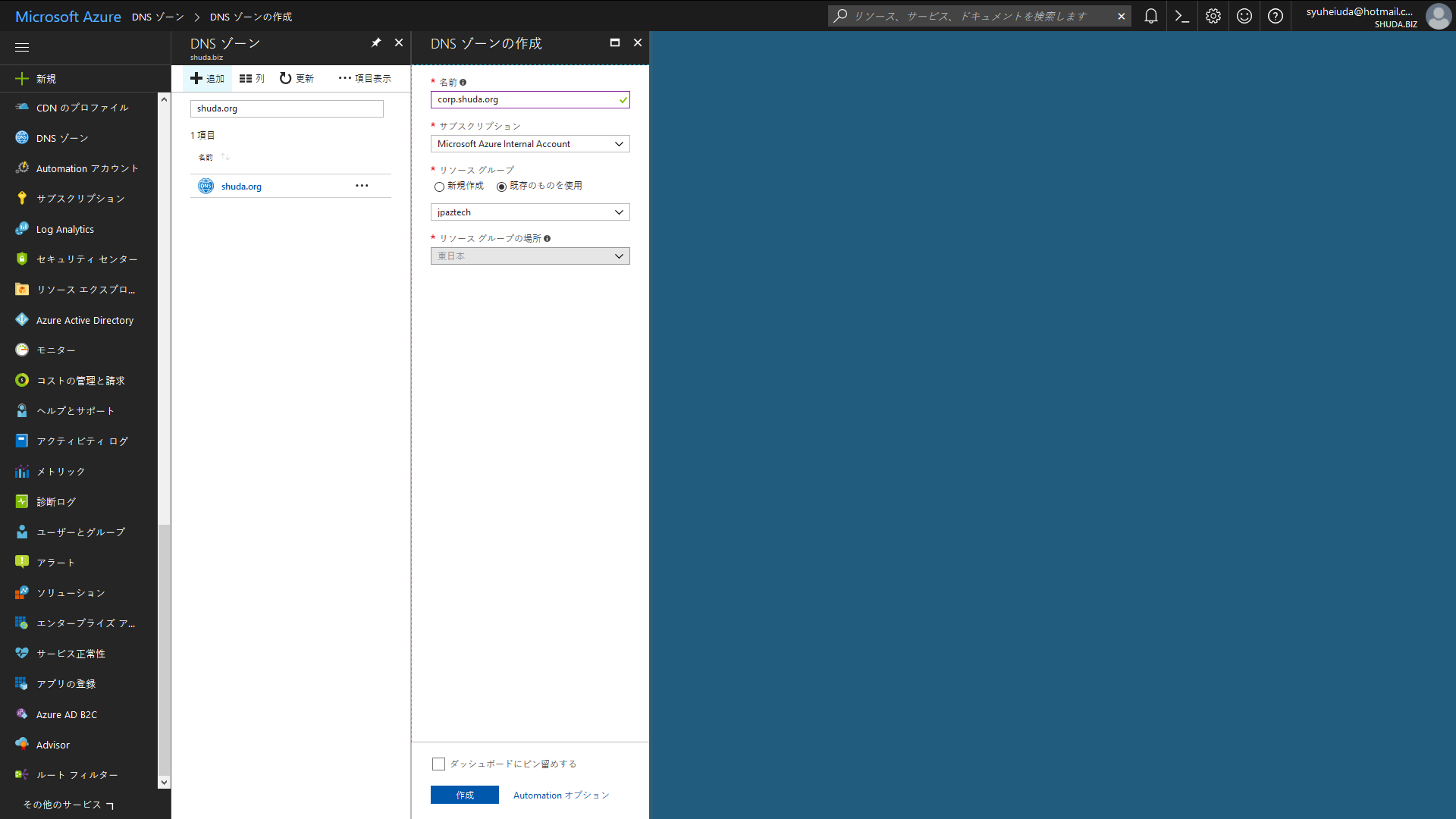Open 東日本 location dropdown
Screen dimensions: 1456x819
[x=530, y=256]
